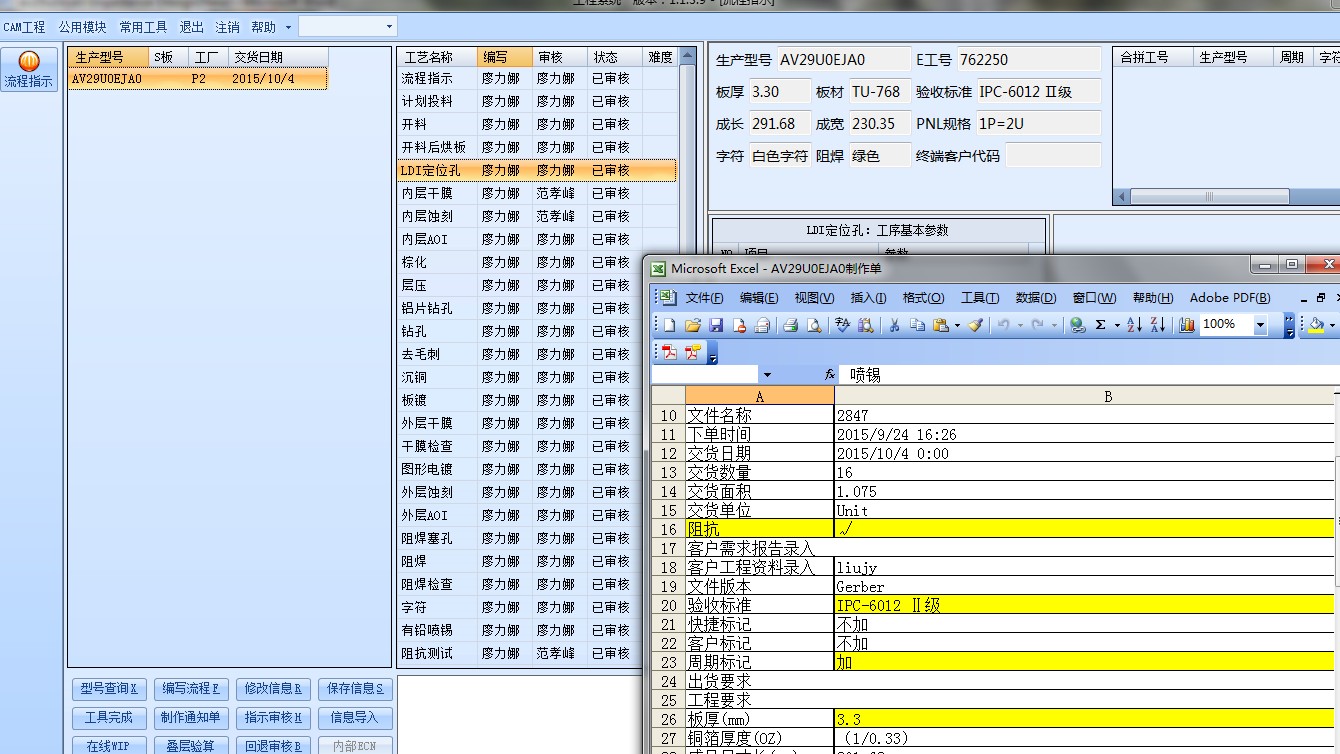Image resolution: width=1340 pixels, height=754 pixels.
Task: Click the second Adobe PDF email icon
Action: [692, 352]
